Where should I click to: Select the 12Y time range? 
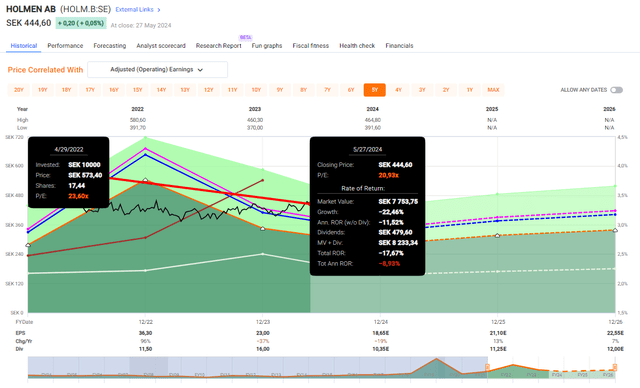click(209, 90)
